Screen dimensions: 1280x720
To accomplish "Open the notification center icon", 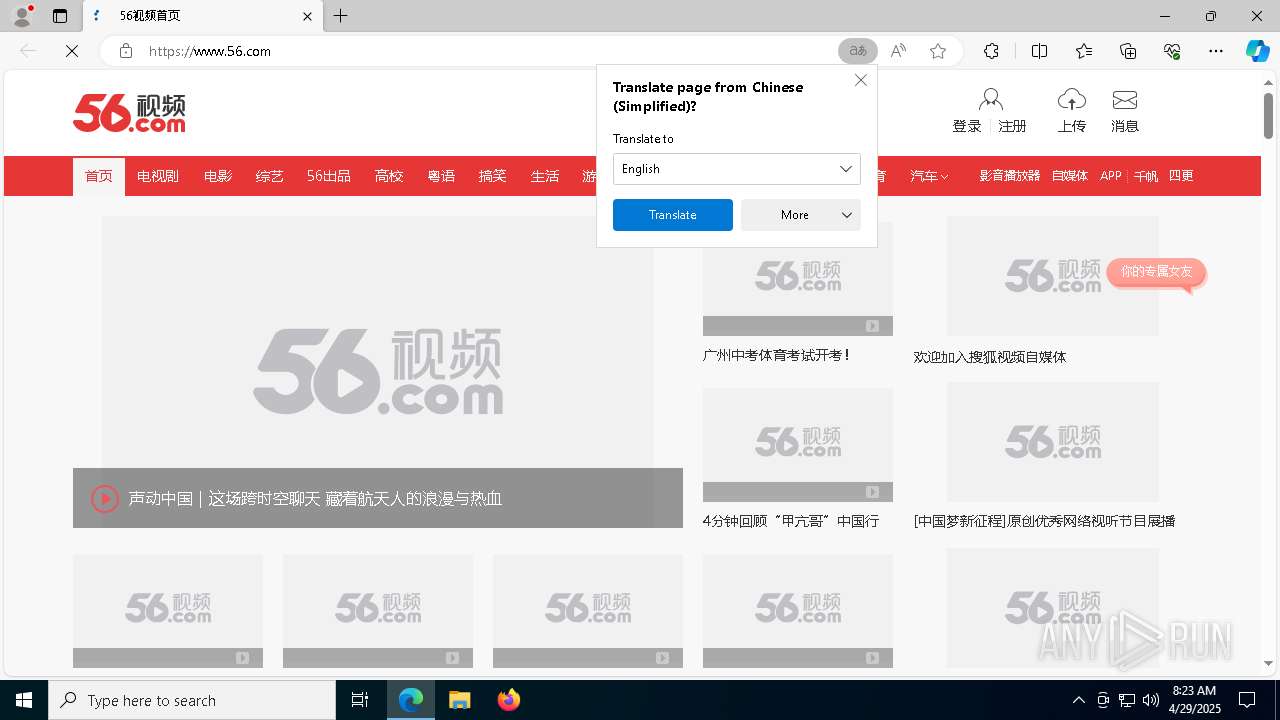I will pos(1247,700).
